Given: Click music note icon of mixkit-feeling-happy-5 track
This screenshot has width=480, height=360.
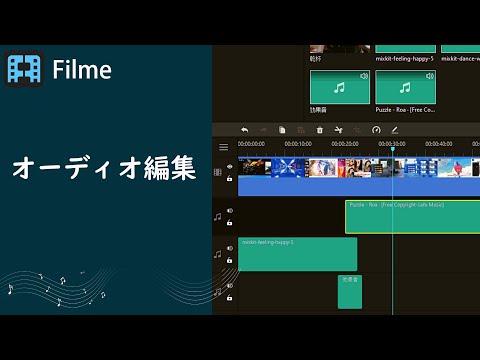Looking at the screenshot, I should coord(217,254).
